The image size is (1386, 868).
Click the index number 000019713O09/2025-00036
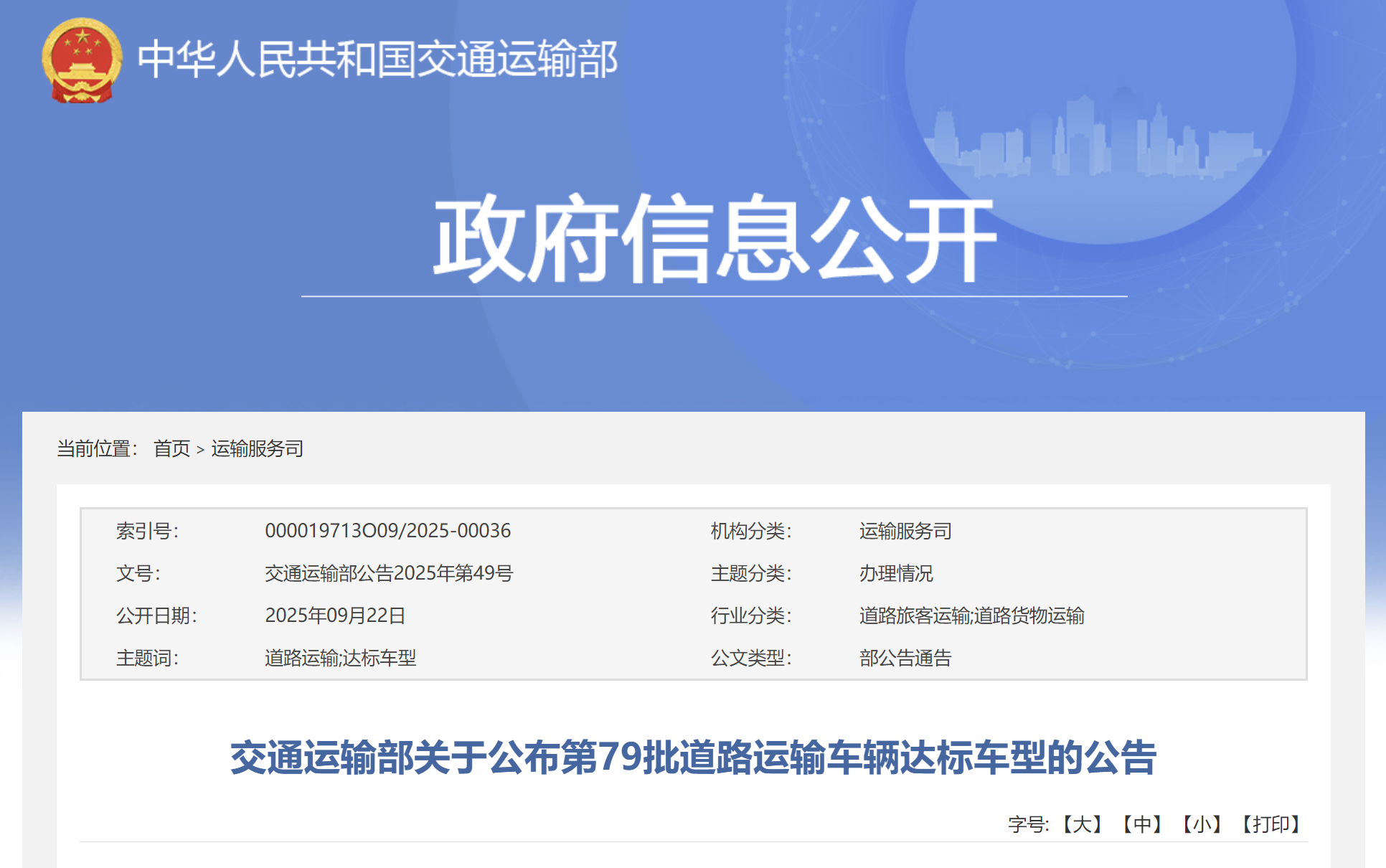point(387,531)
